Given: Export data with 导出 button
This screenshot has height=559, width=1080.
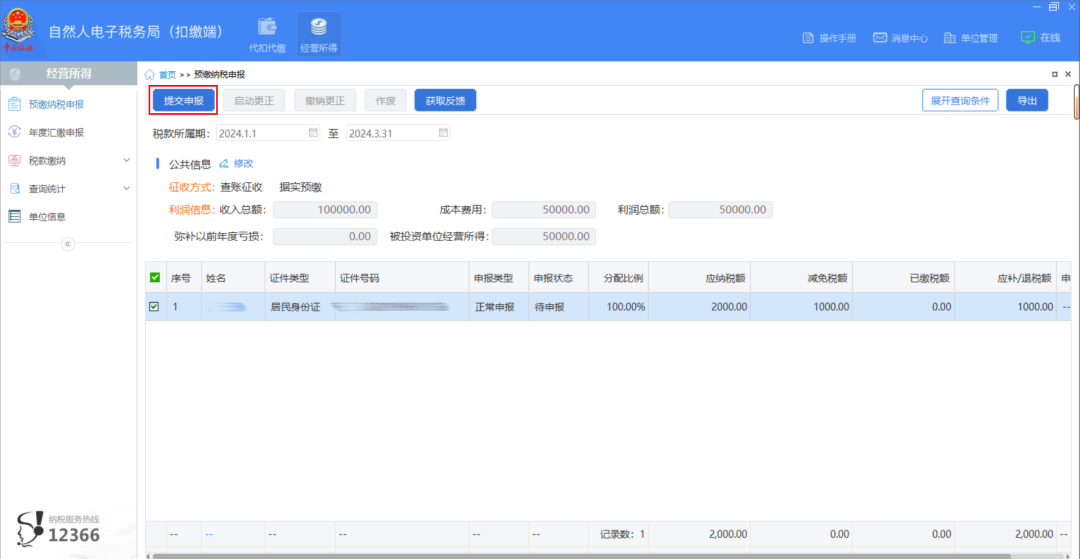Looking at the screenshot, I should (x=1027, y=101).
